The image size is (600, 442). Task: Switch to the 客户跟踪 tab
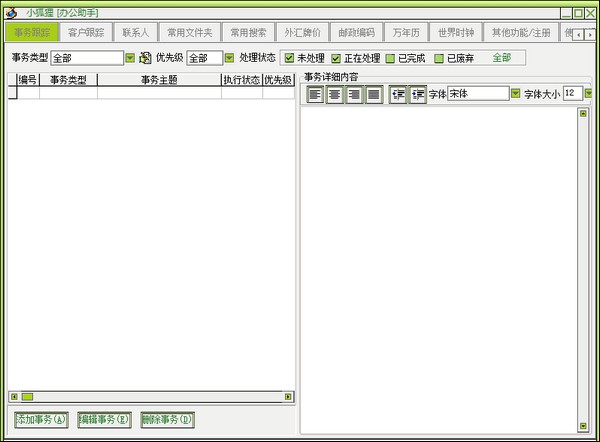click(x=85, y=33)
